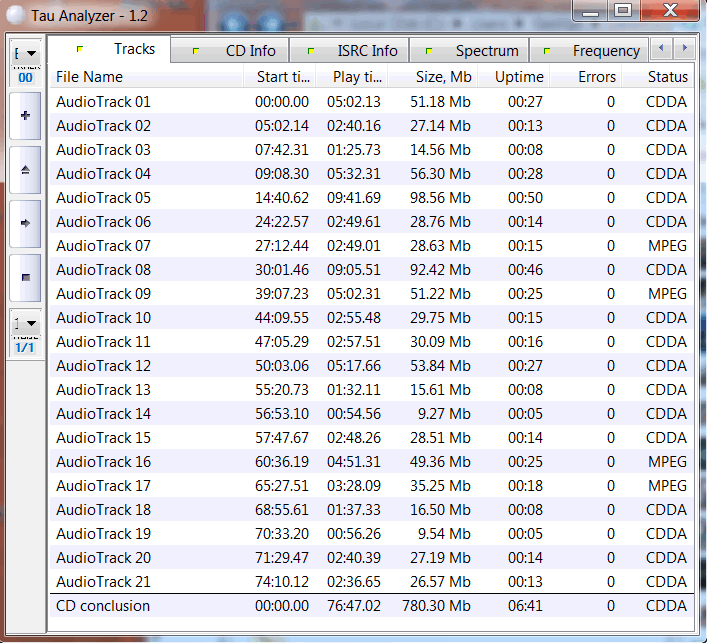Viewport: 707px width, 643px height.
Task: Click the right arrow start button
Action: pos(25,222)
